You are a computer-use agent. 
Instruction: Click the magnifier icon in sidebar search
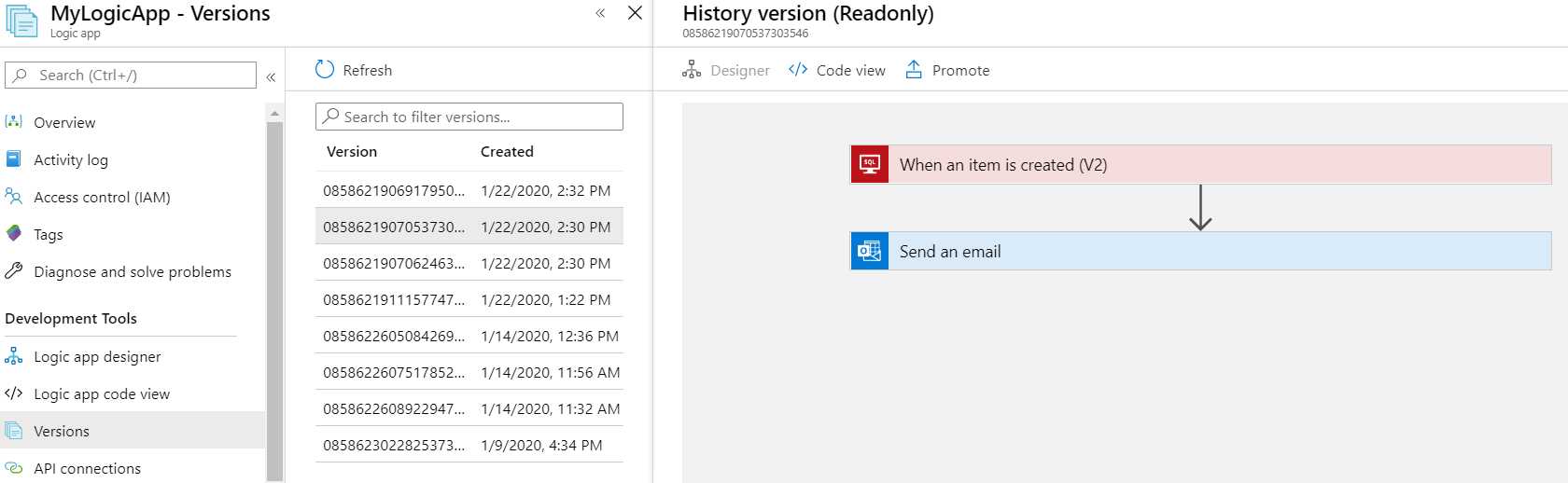point(21,76)
